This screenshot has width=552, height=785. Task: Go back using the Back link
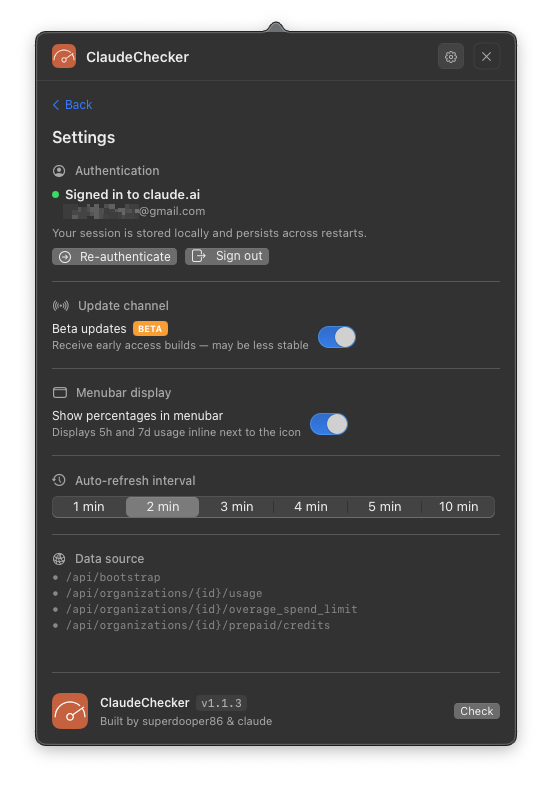coord(73,105)
